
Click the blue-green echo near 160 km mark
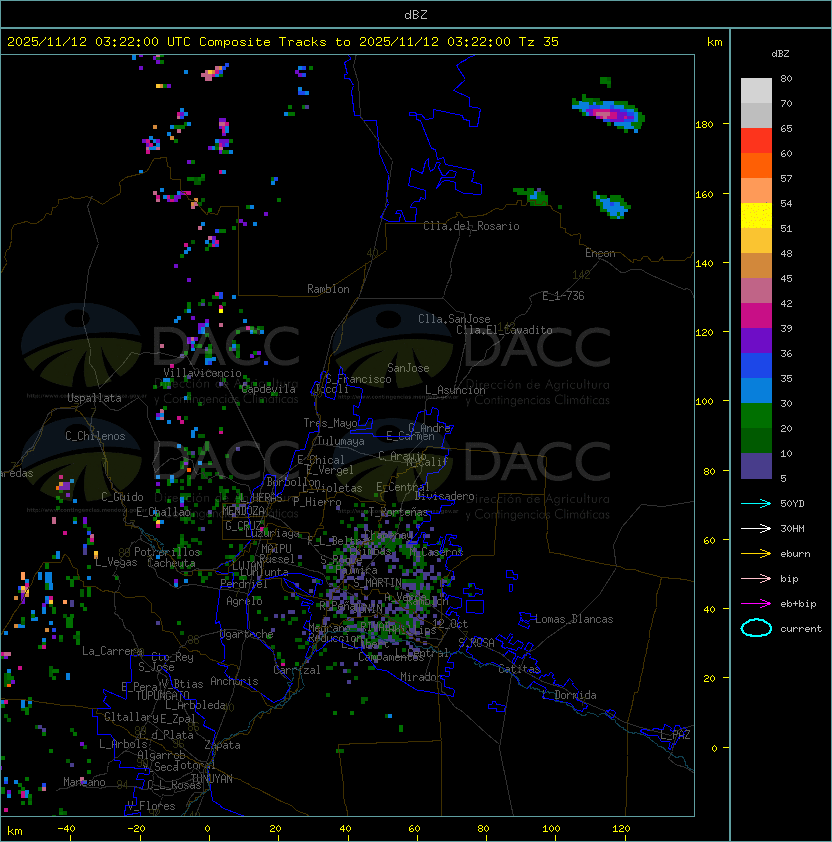[611, 205]
